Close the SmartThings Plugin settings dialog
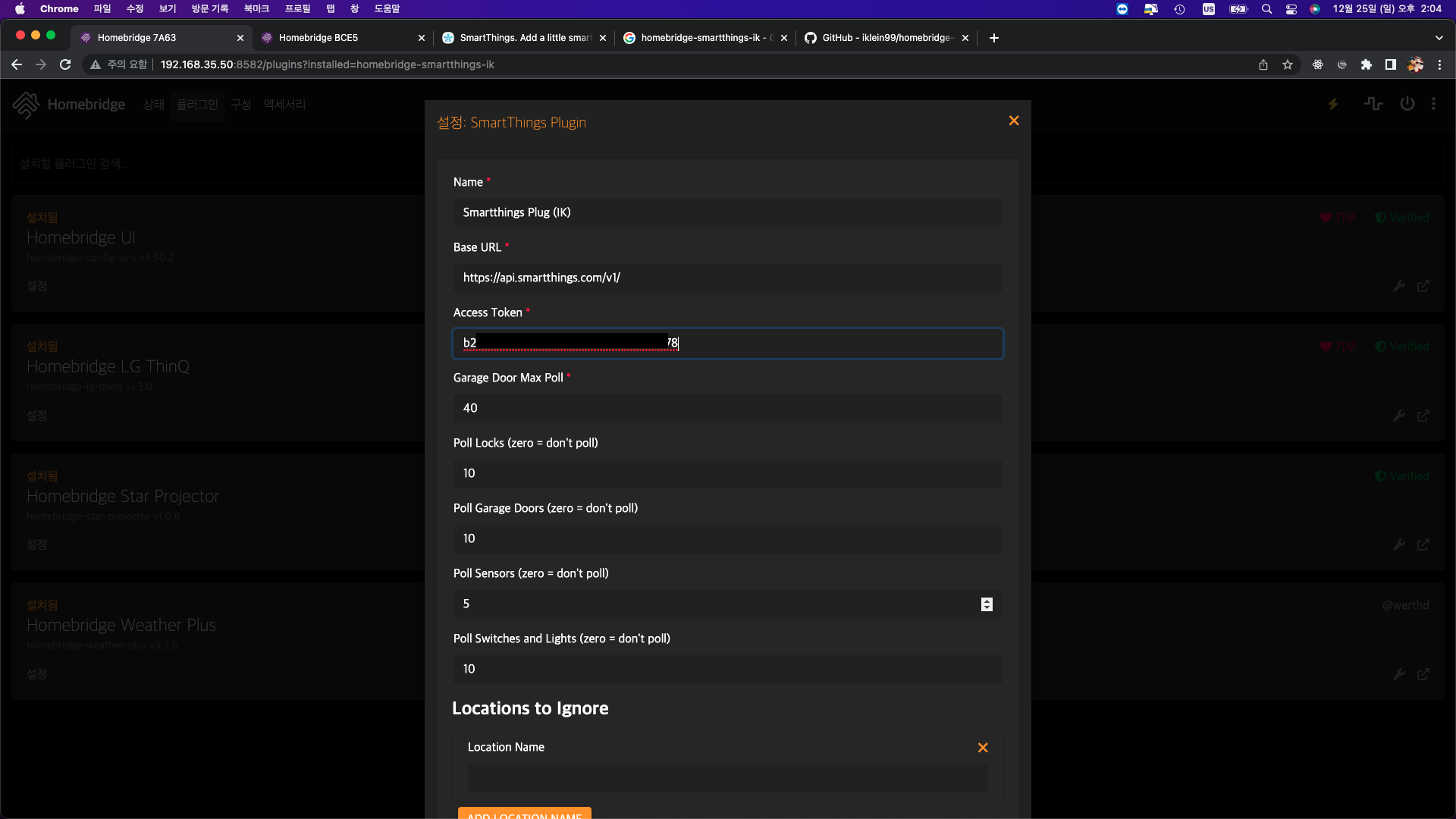This screenshot has width=1456, height=819. 1014,121
